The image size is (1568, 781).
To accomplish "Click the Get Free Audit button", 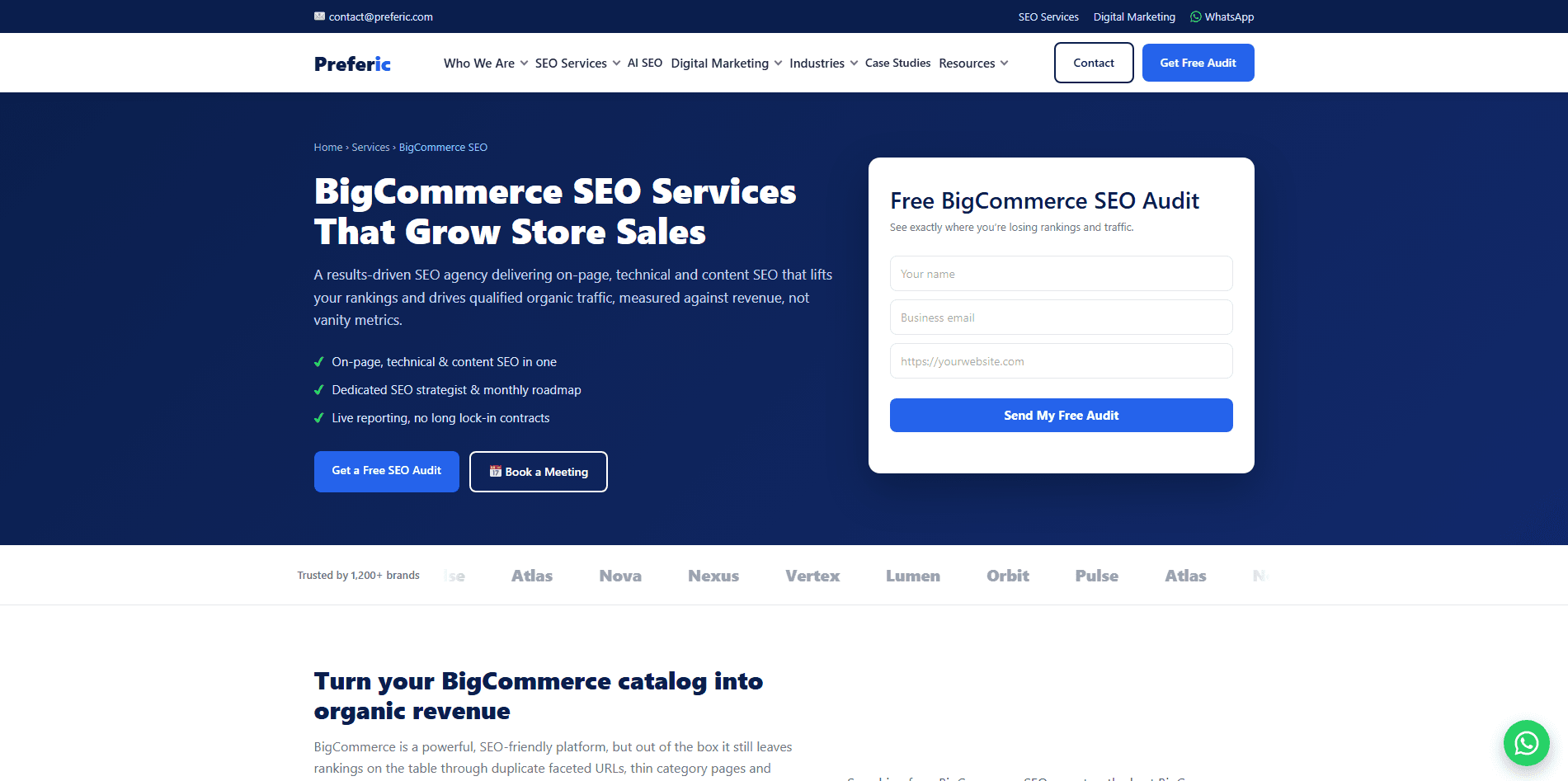I will [1198, 63].
